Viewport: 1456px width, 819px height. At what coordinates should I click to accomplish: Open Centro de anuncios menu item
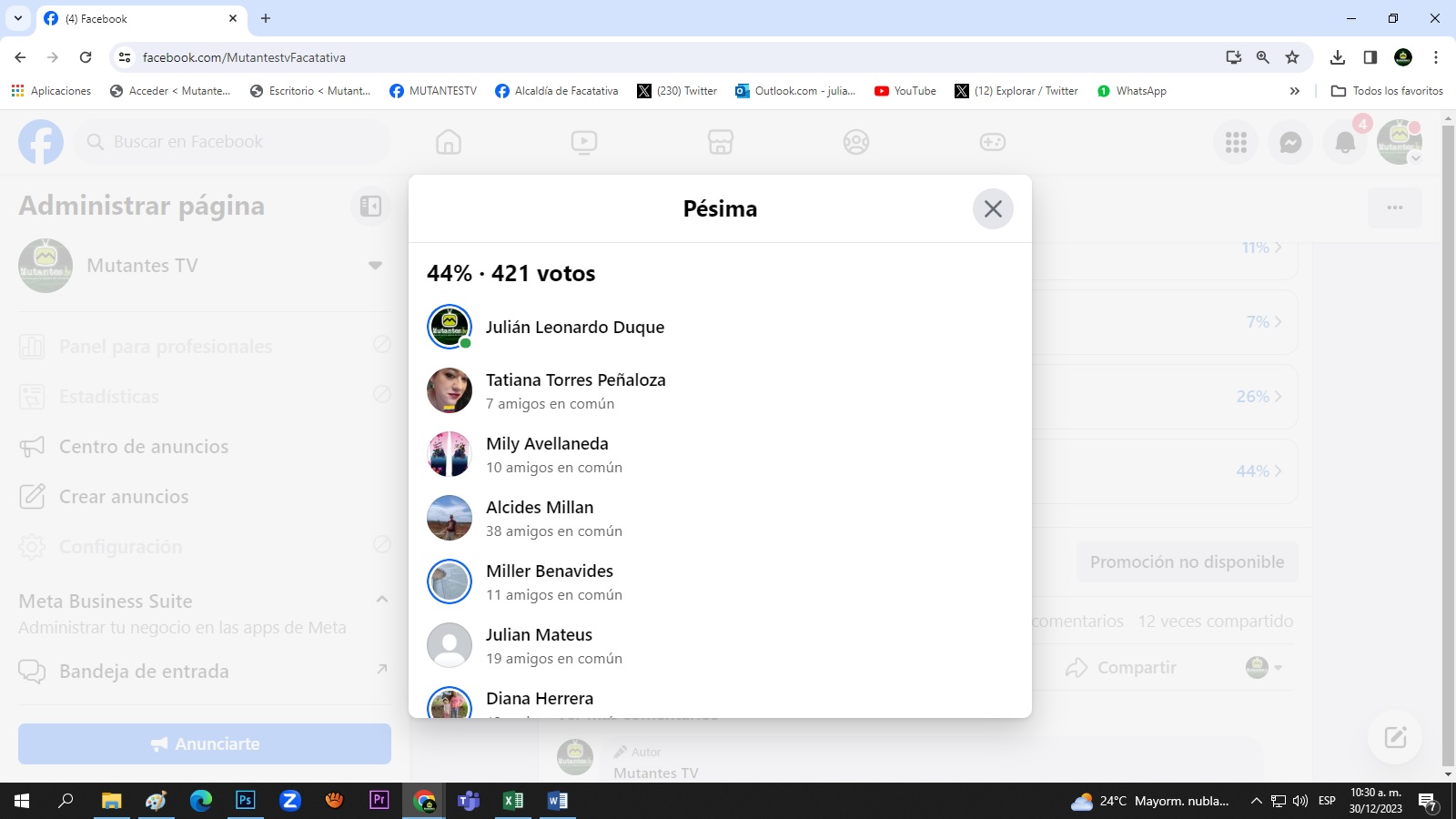pyautogui.click(x=143, y=447)
